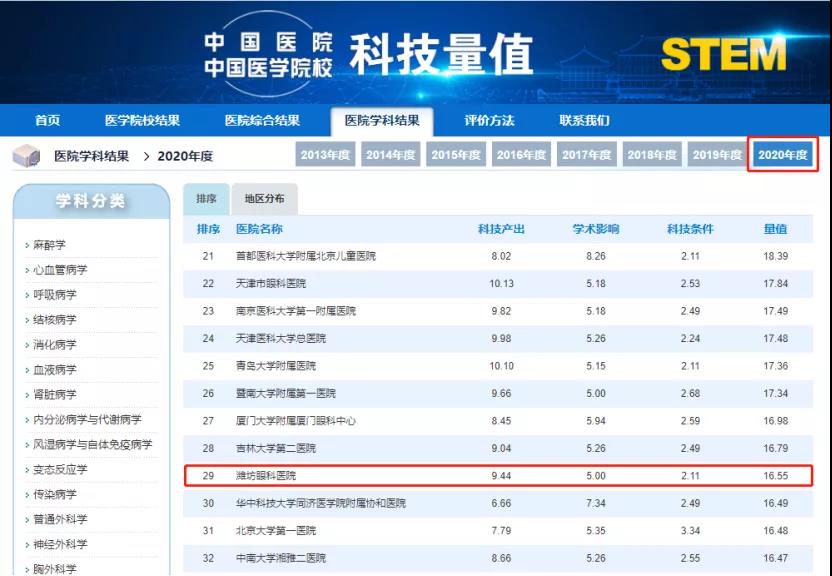Click 潍坊眼科医院 in row 29

(266, 476)
